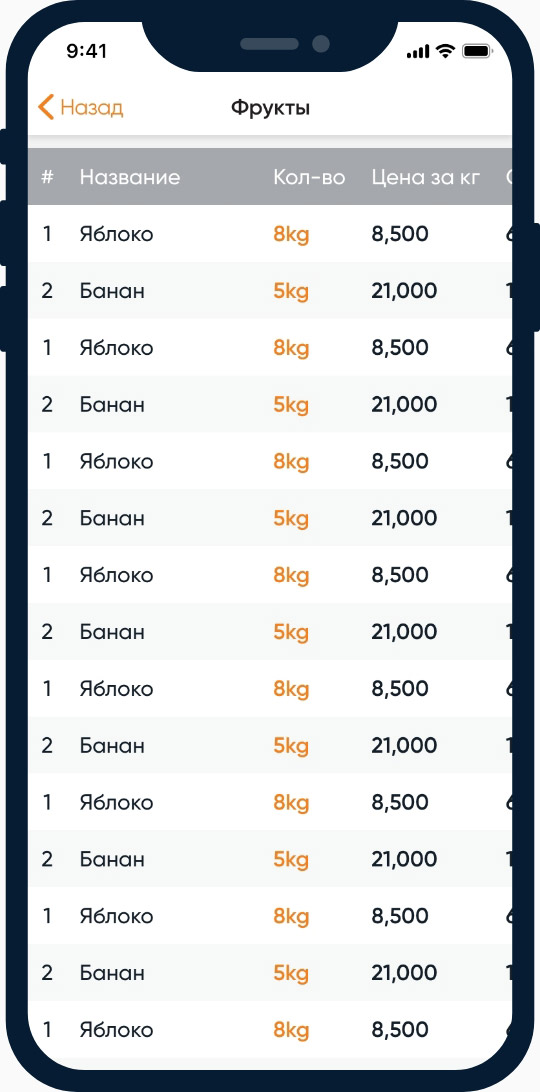The image size is (540, 1092).
Task: Sort by the # column header
Action: point(47,177)
